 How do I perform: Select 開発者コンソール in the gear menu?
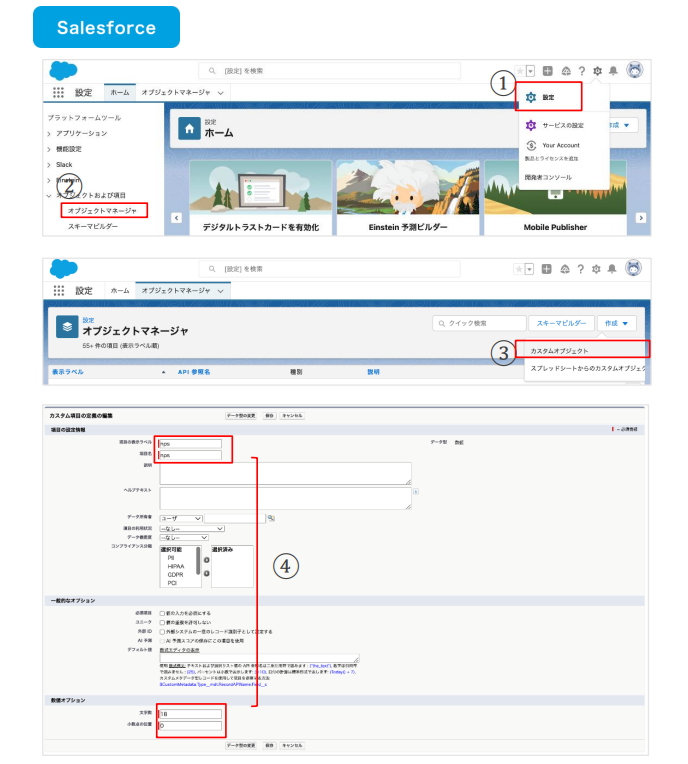(548, 177)
